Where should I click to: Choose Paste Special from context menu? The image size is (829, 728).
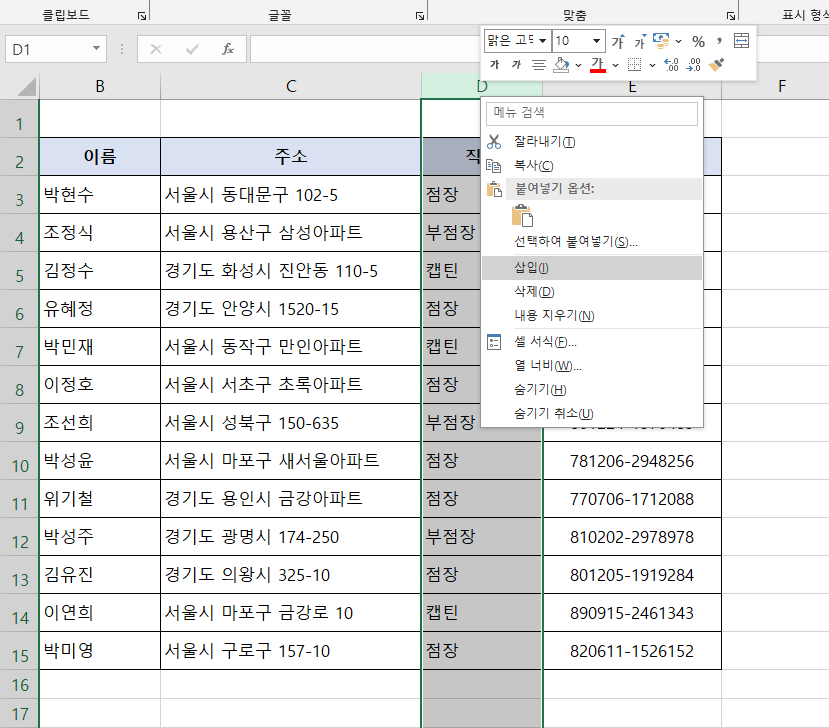(x=592, y=242)
